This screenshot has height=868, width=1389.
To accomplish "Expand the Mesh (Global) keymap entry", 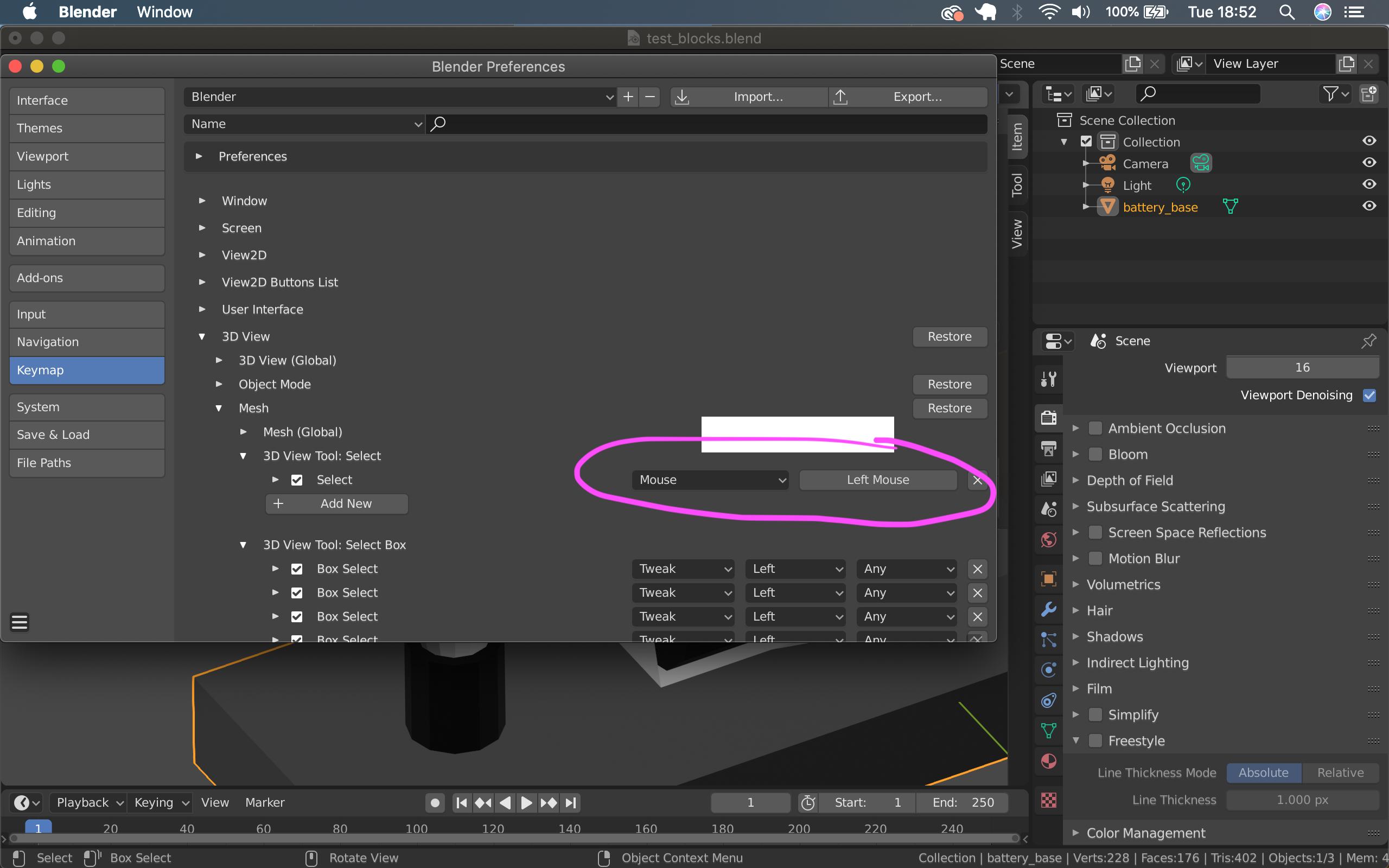I will click(244, 432).
